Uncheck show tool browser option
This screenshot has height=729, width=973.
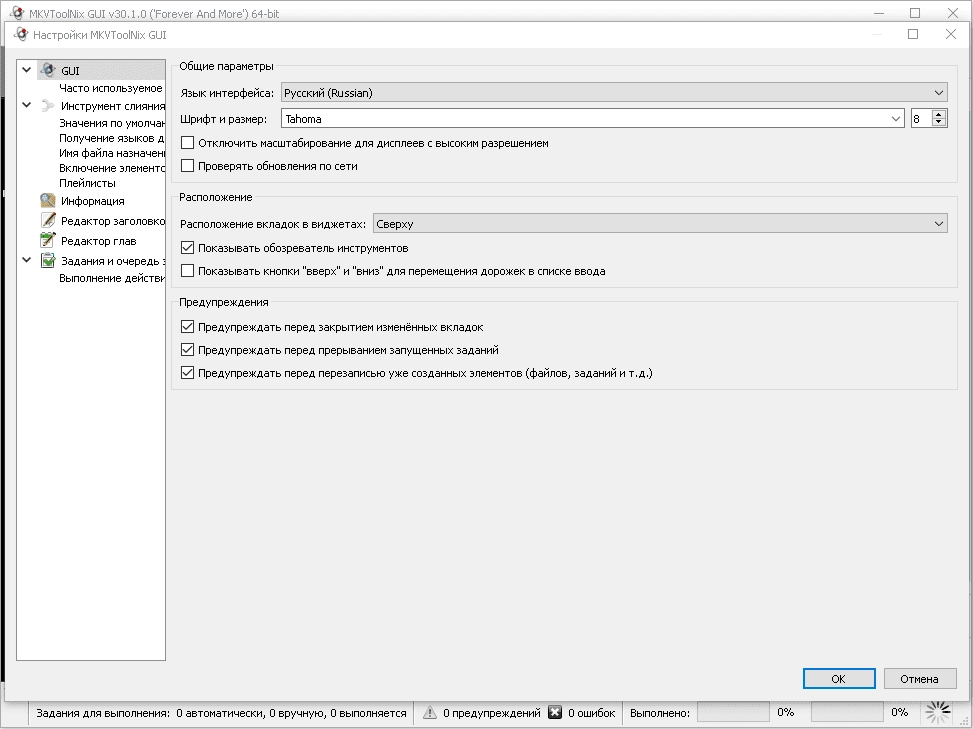click(187, 248)
